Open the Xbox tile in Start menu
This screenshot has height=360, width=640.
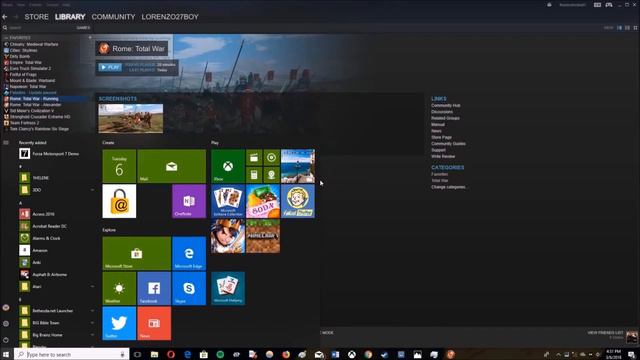(x=228, y=166)
